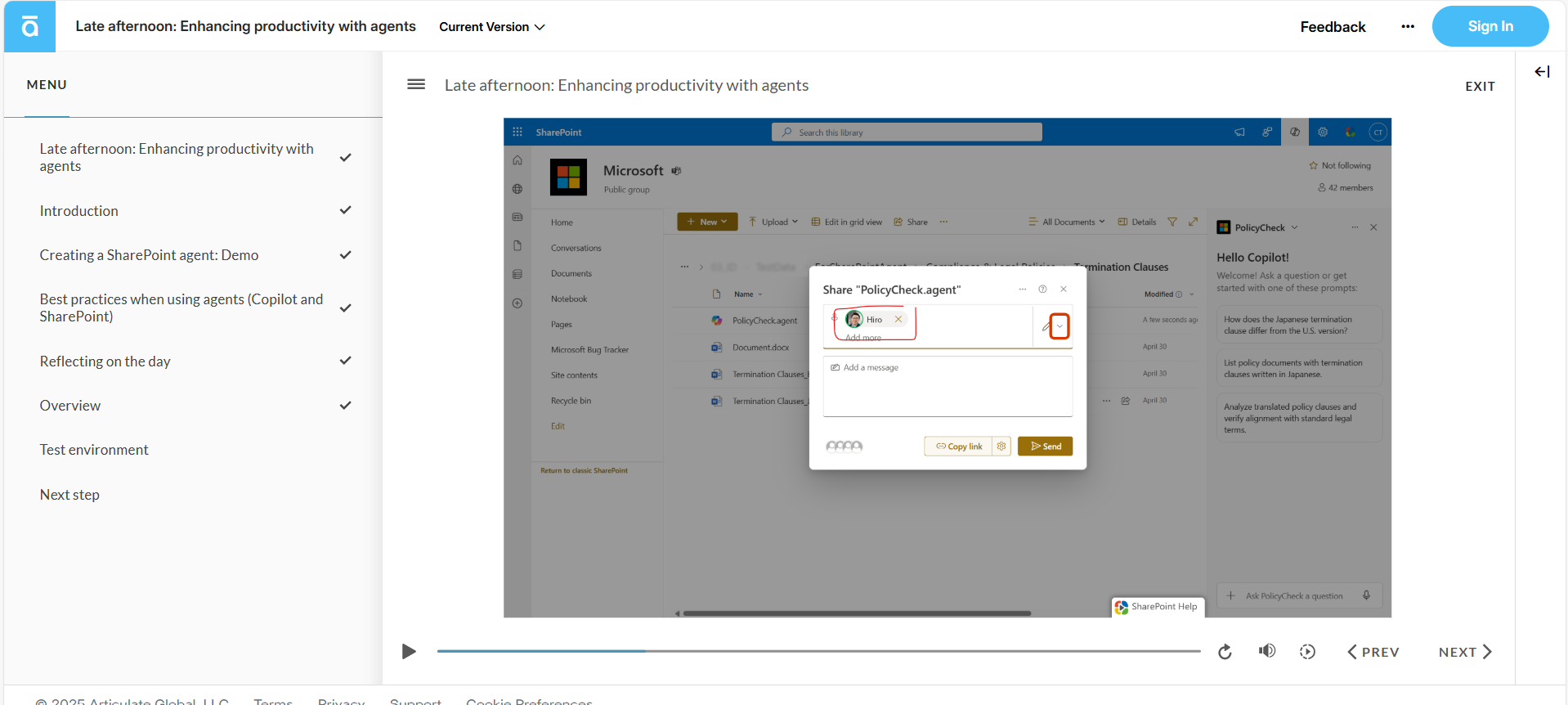Screen dimensions: 1568x705
Task: Open the Copilot icon in SharePoint header
Action: click(x=1295, y=132)
